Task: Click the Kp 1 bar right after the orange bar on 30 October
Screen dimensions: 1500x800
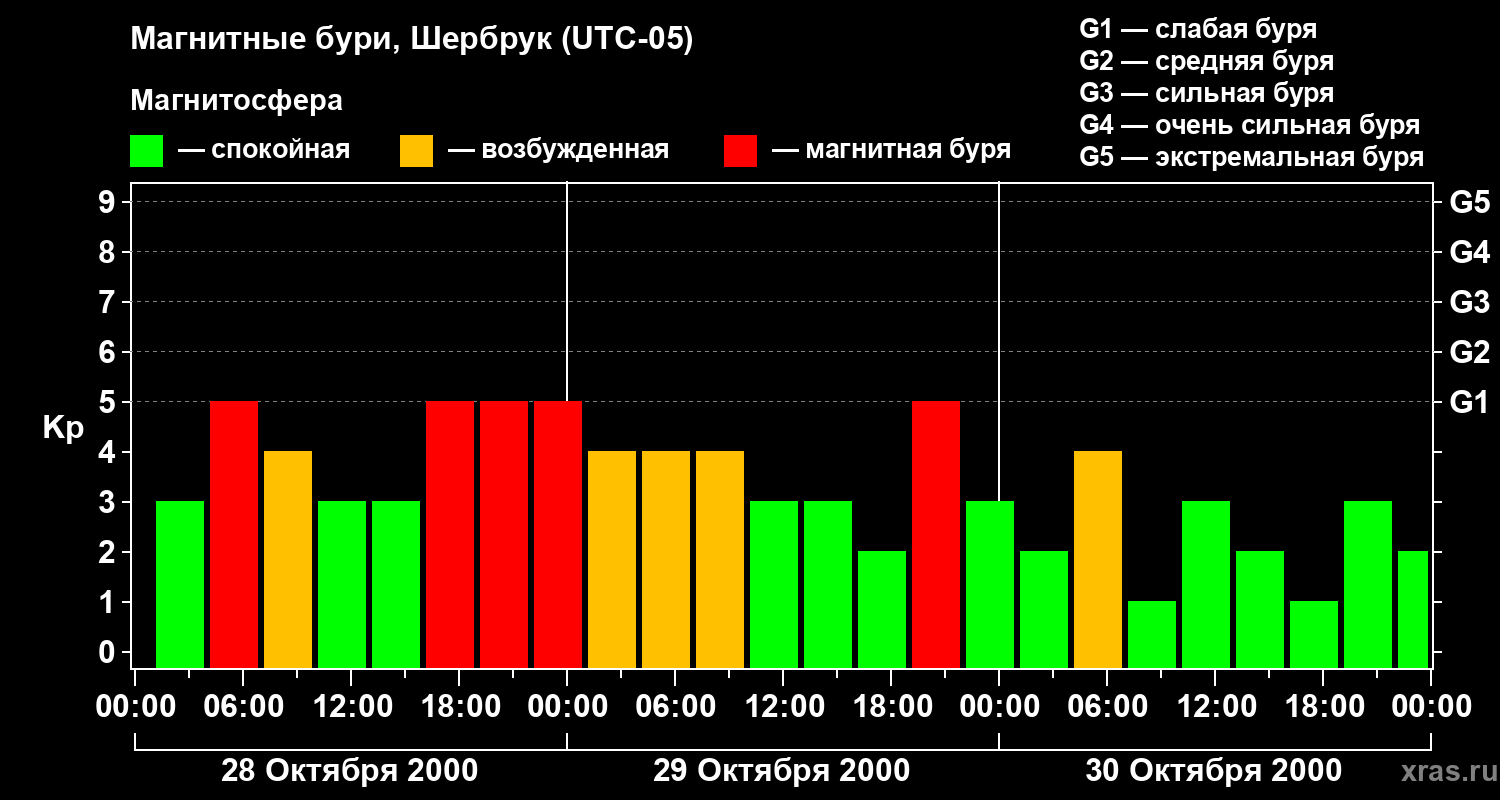Action: 1152,634
